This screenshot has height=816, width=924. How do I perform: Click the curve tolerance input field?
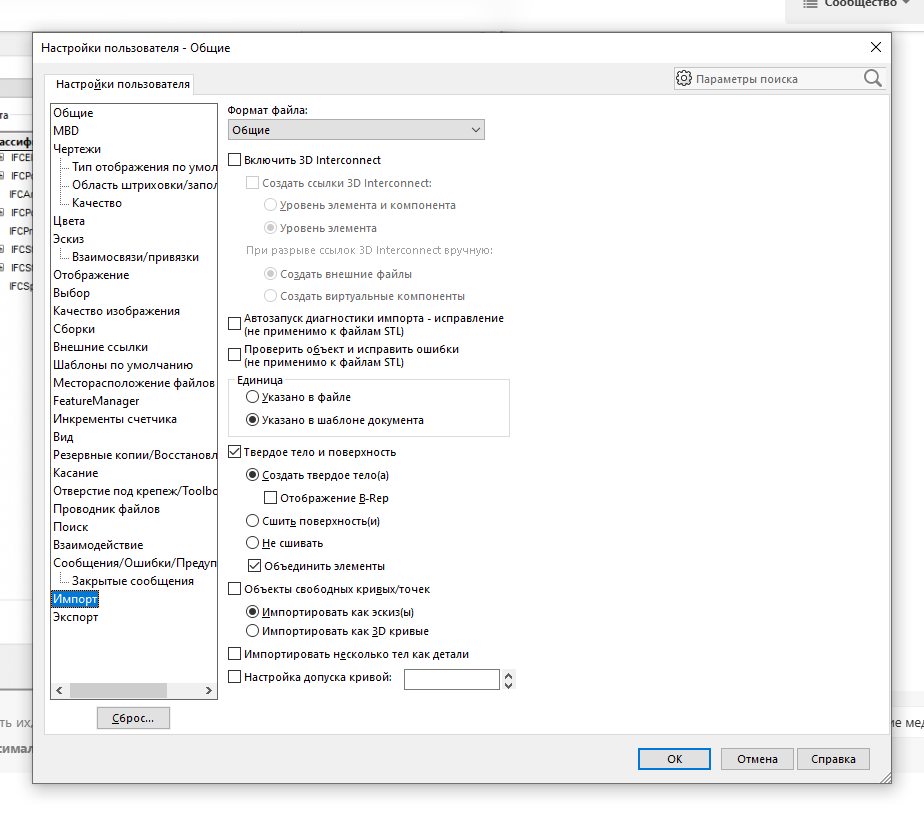pos(451,680)
